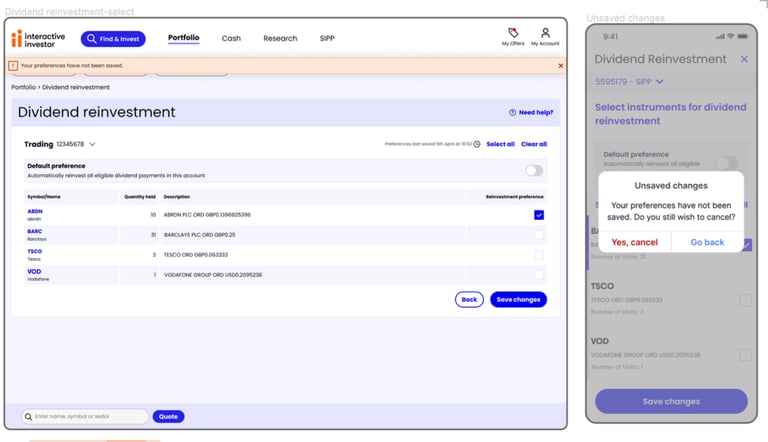Select the BARCLAYS PLC ORD GBP0.25 description
Viewport: 768px width, 442px height.
[199, 235]
